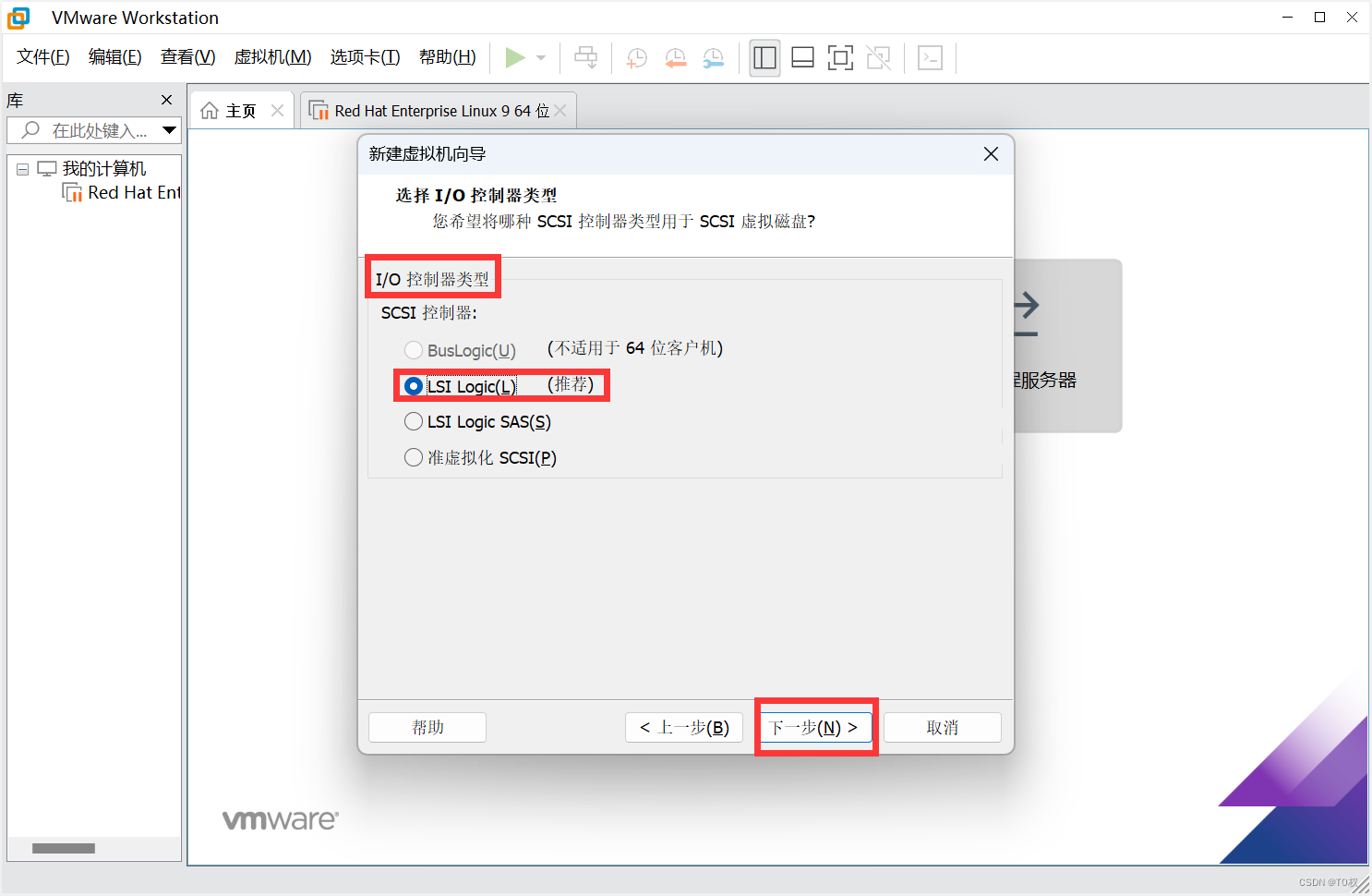Open the library search dropdown arrow
Image resolution: width=1372 pixels, height=896 pixels.
coord(170,129)
